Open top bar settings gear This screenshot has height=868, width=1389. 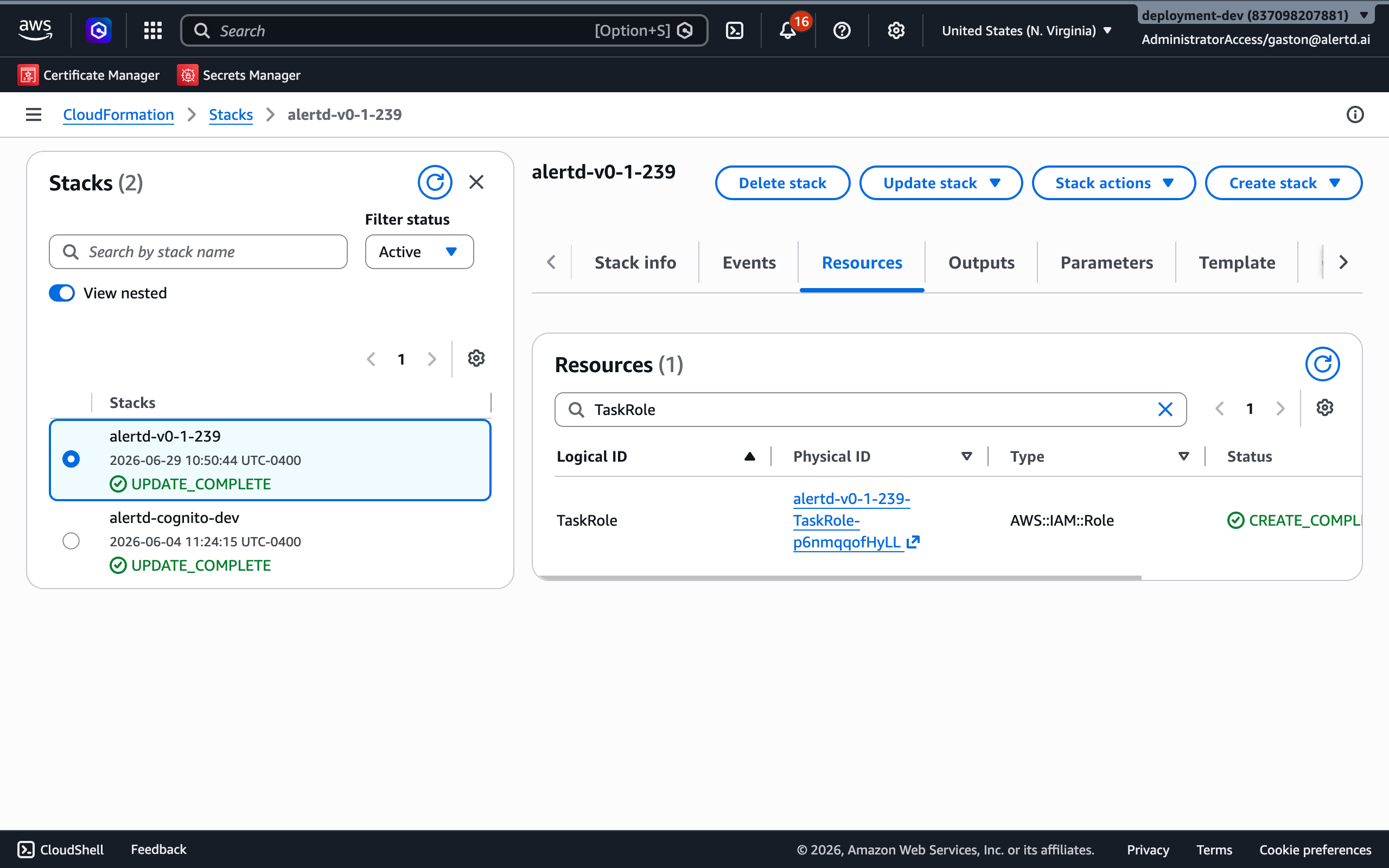tap(896, 30)
